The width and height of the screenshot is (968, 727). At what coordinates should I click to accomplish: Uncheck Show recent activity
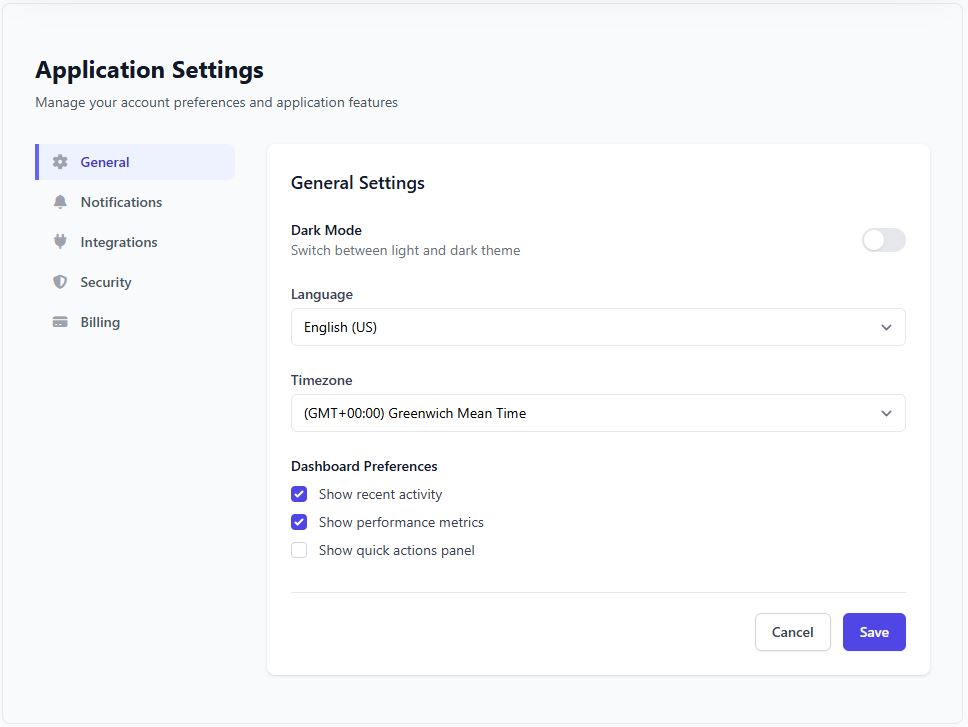point(299,493)
